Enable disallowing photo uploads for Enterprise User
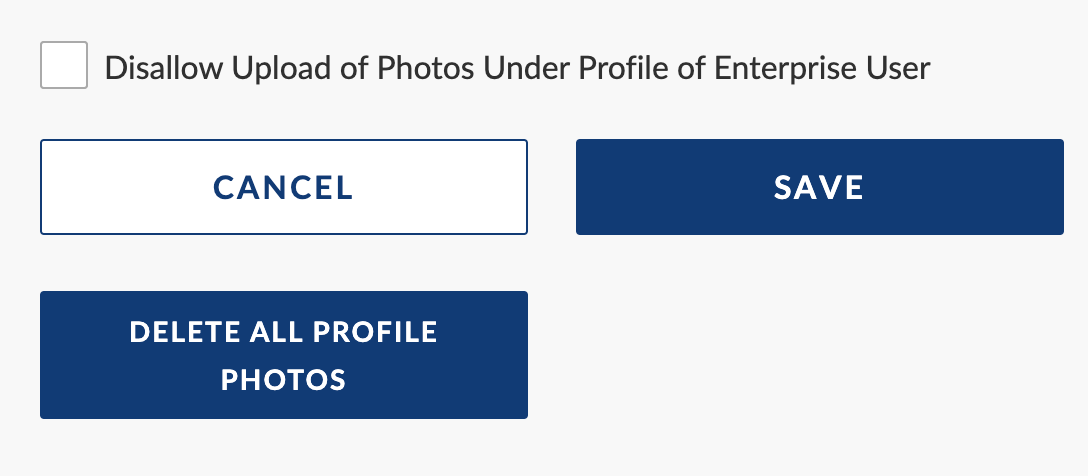 (64, 65)
